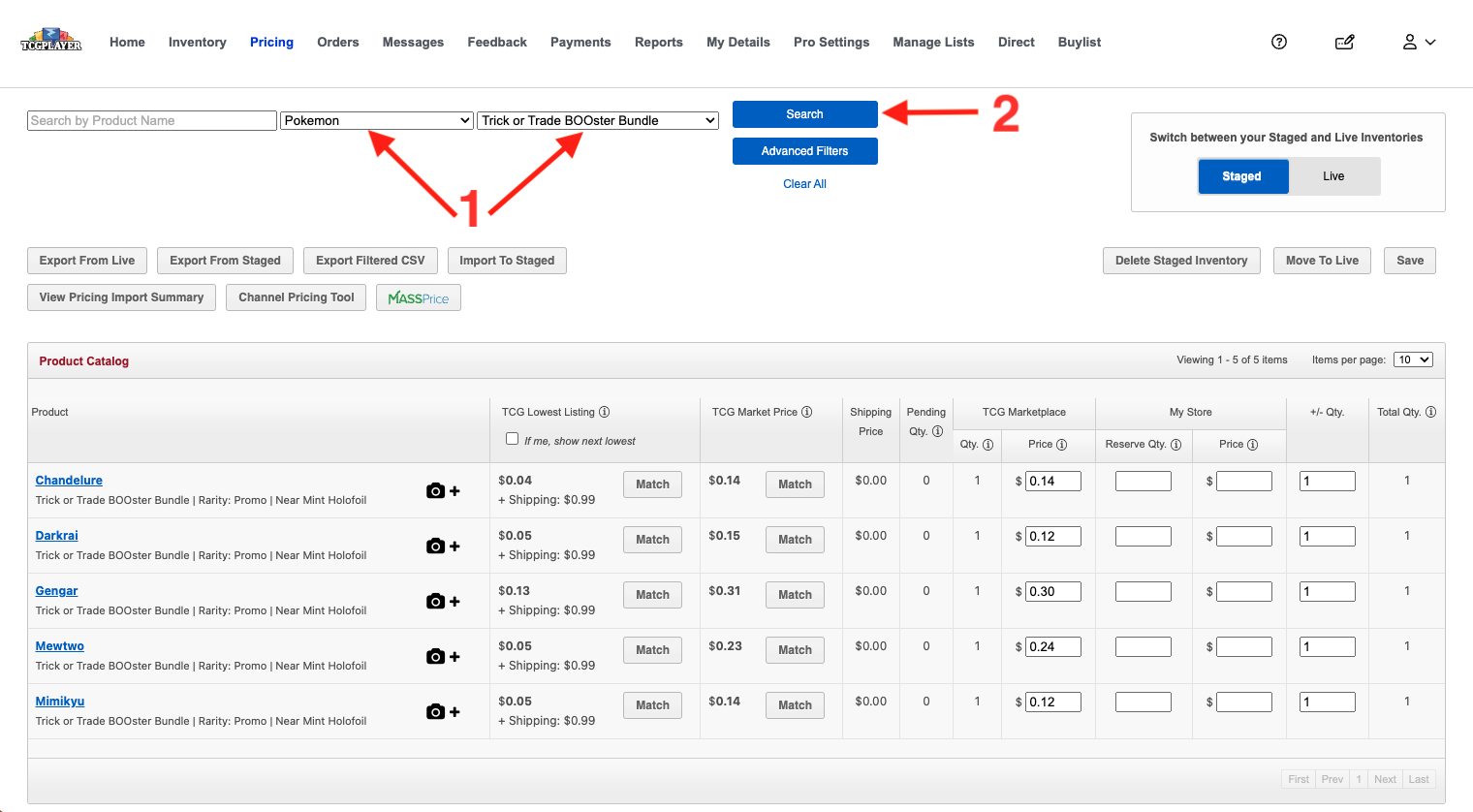Open the MassPrice tool
The width and height of the screenshot is (1473, 812).
[419, 297]
